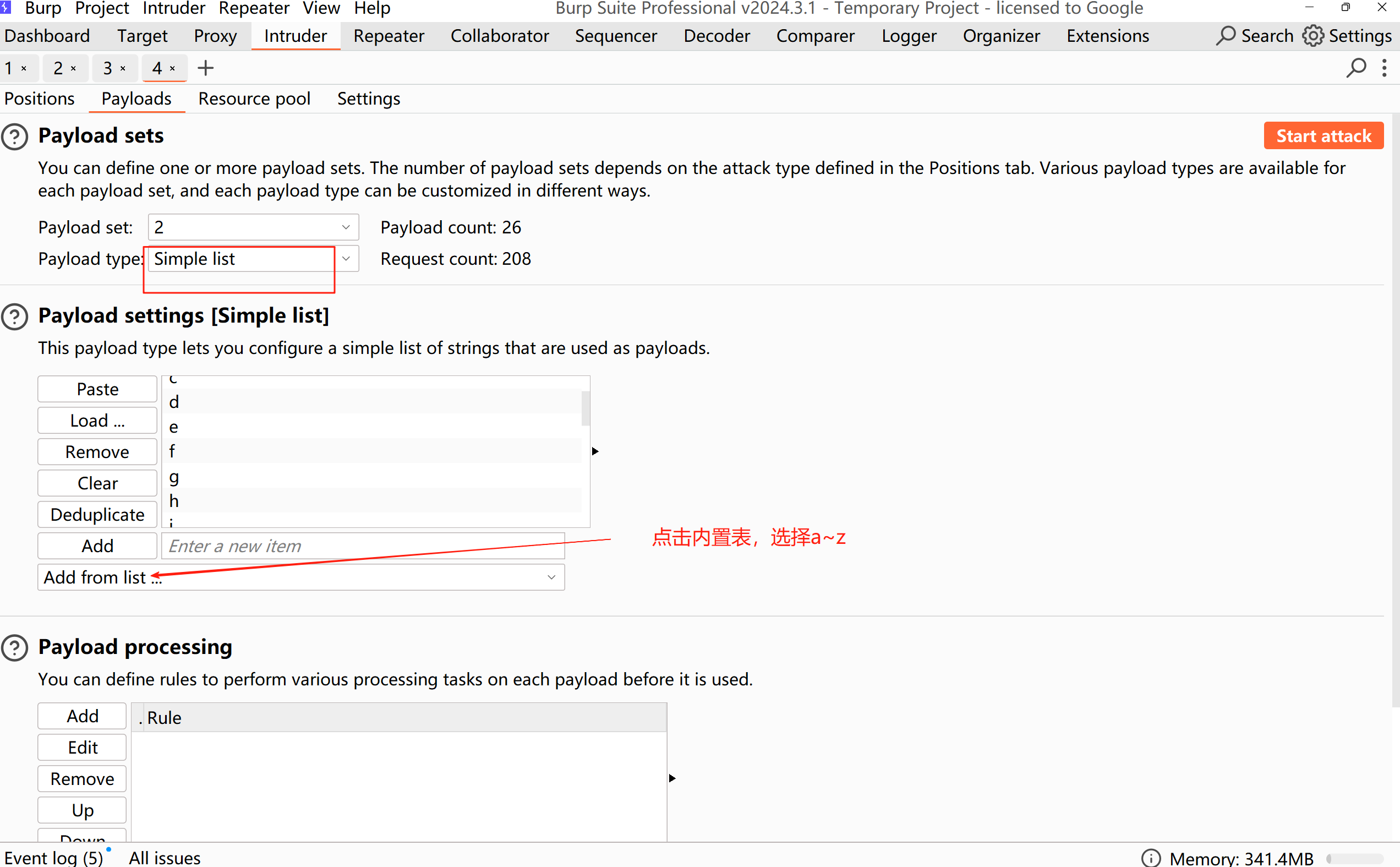Switch to the Positions tab
This screenshot has height=867, width=1400.
tap(40, 99)
